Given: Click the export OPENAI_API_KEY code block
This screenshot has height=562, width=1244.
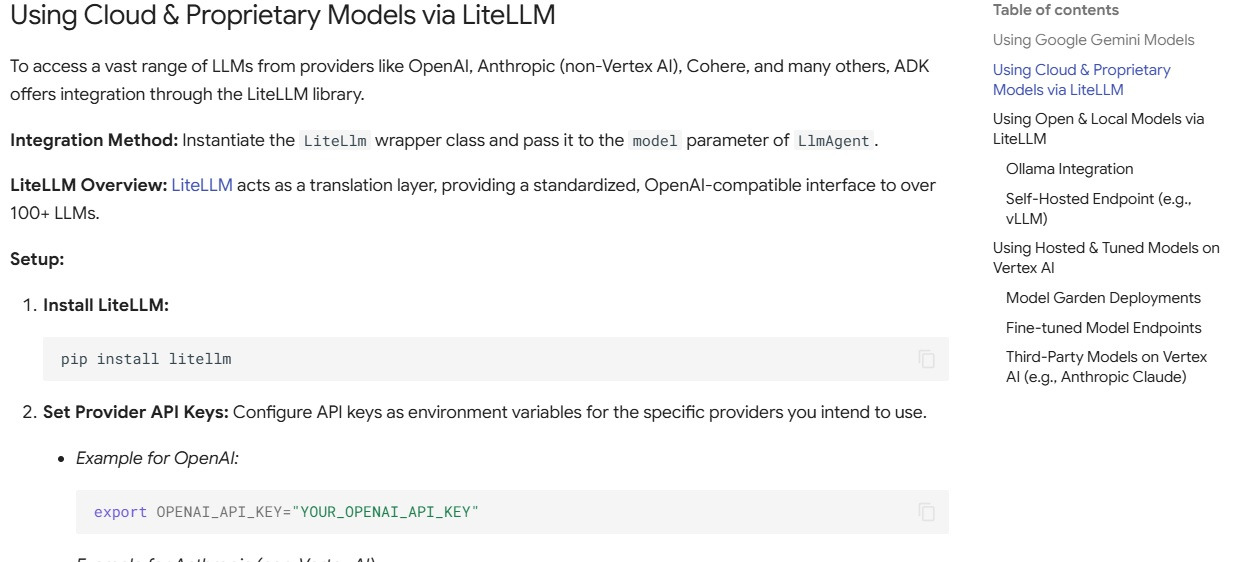Looking at the screenshot, I should (x=512, y=512).
